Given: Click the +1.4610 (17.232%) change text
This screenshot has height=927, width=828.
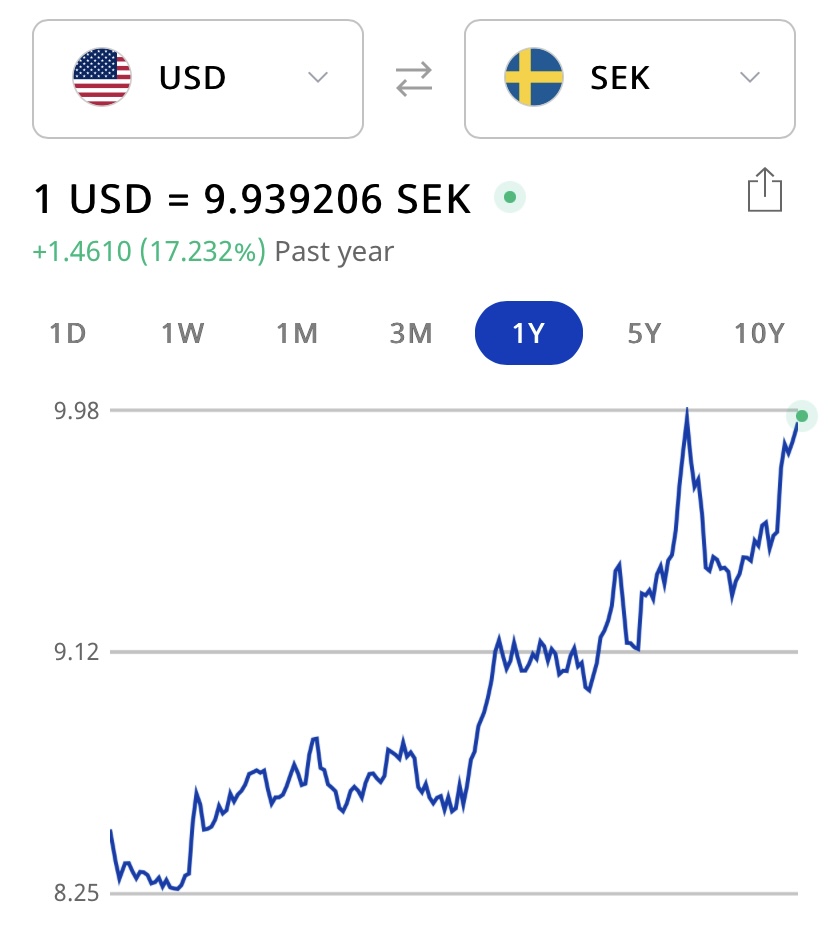Looking at the screenshot, I should tap(150, 252).
